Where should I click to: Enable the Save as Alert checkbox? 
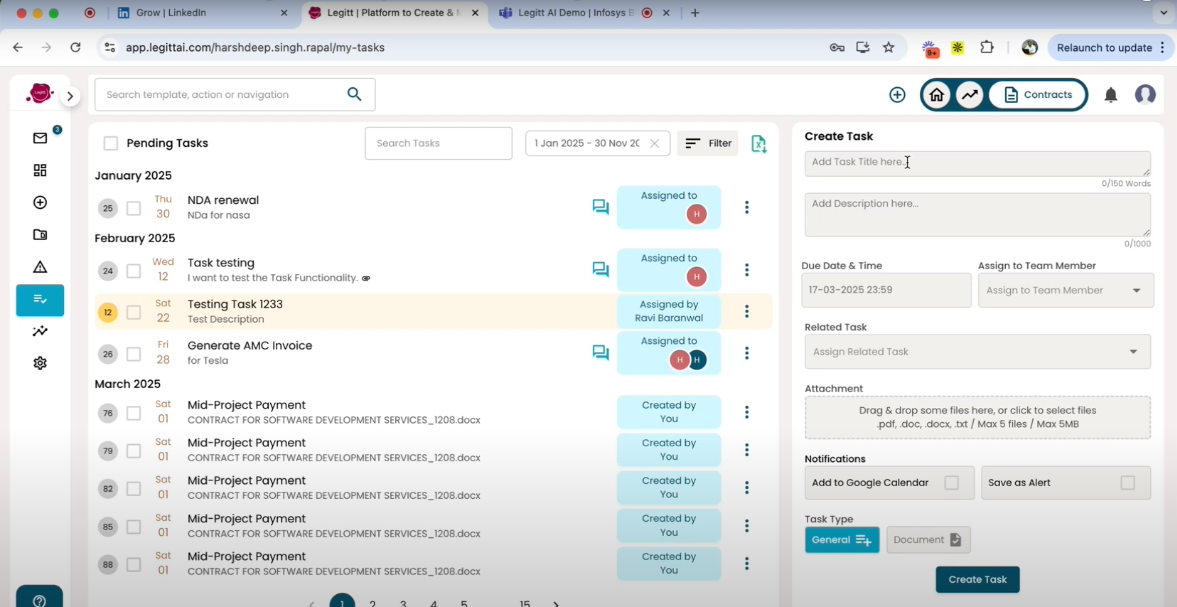1127,482
